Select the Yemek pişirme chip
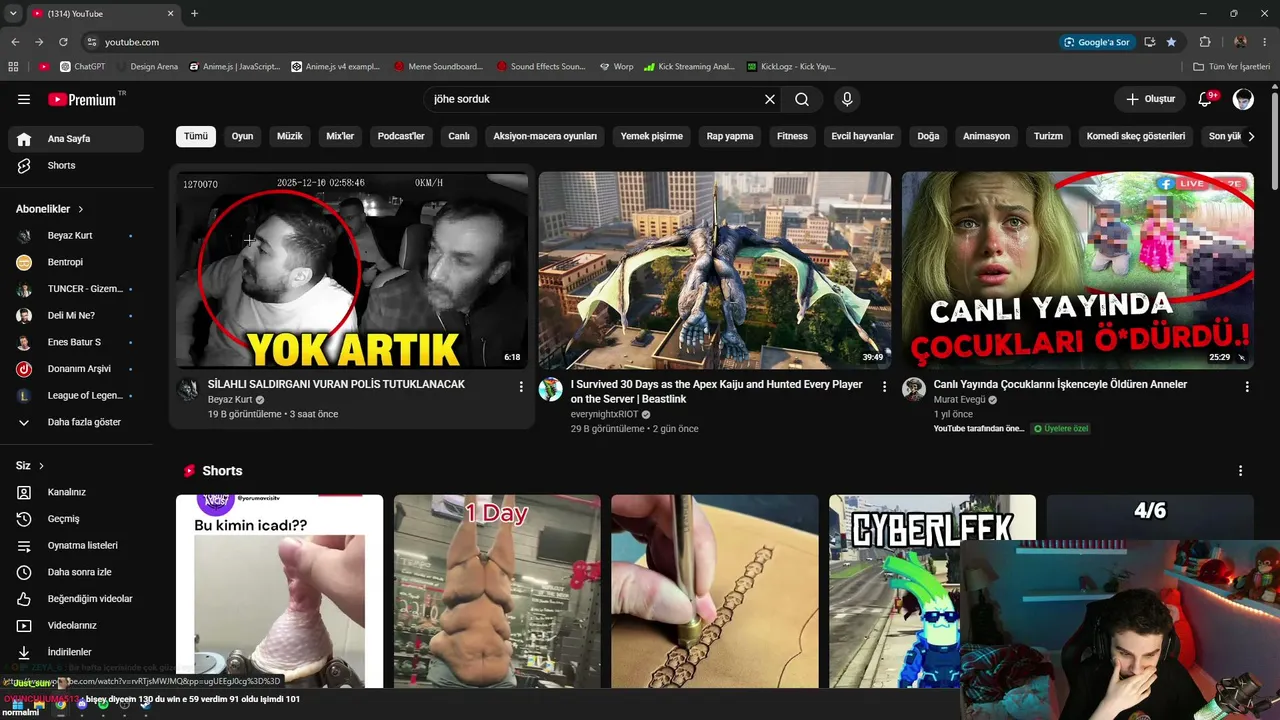 pyautogui.click(x=652, y=136)
